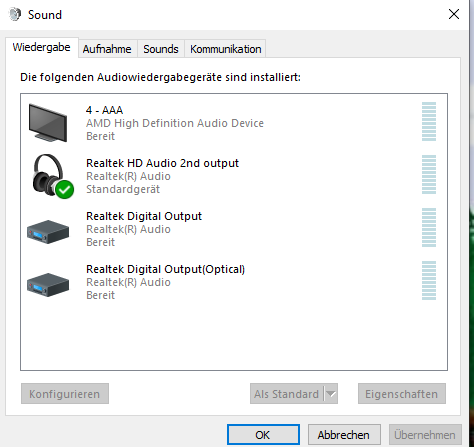Click "AMD High Definition Audio Device" text
The height and width of the screenshot is (447, 474).
point(175,123)
